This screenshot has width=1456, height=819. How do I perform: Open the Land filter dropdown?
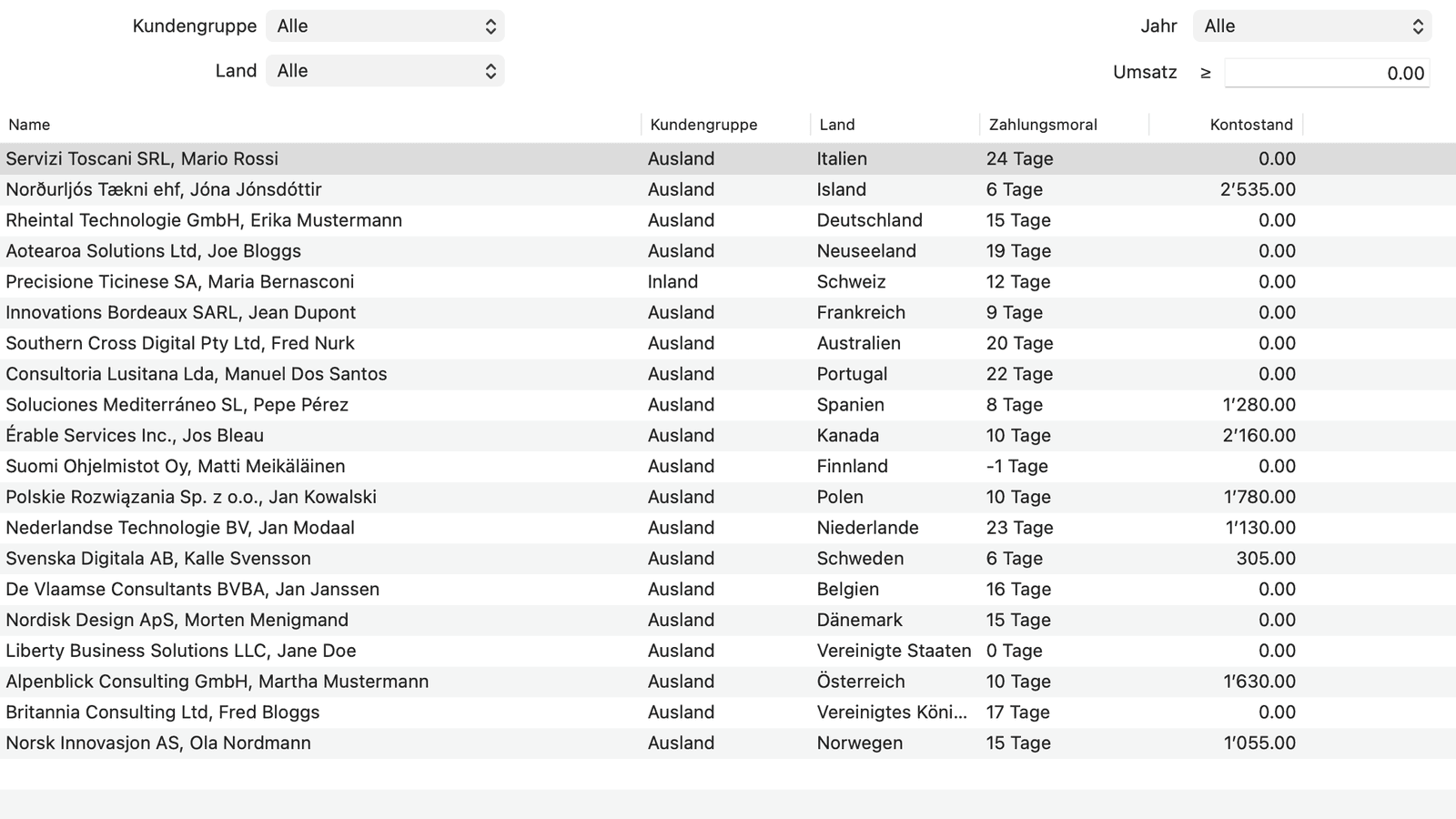(x=385, y=71)
